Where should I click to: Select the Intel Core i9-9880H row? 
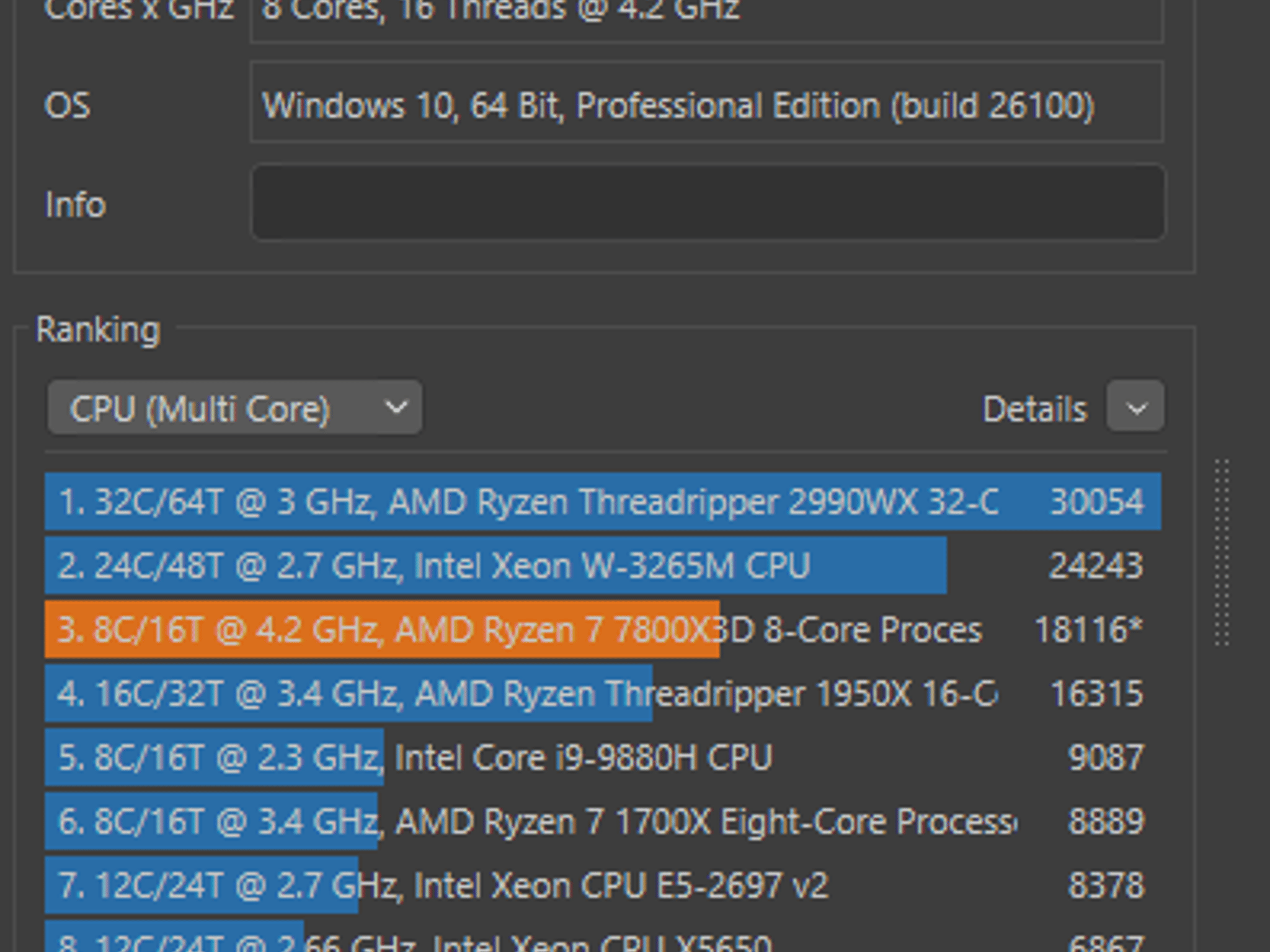pos(603,757)
